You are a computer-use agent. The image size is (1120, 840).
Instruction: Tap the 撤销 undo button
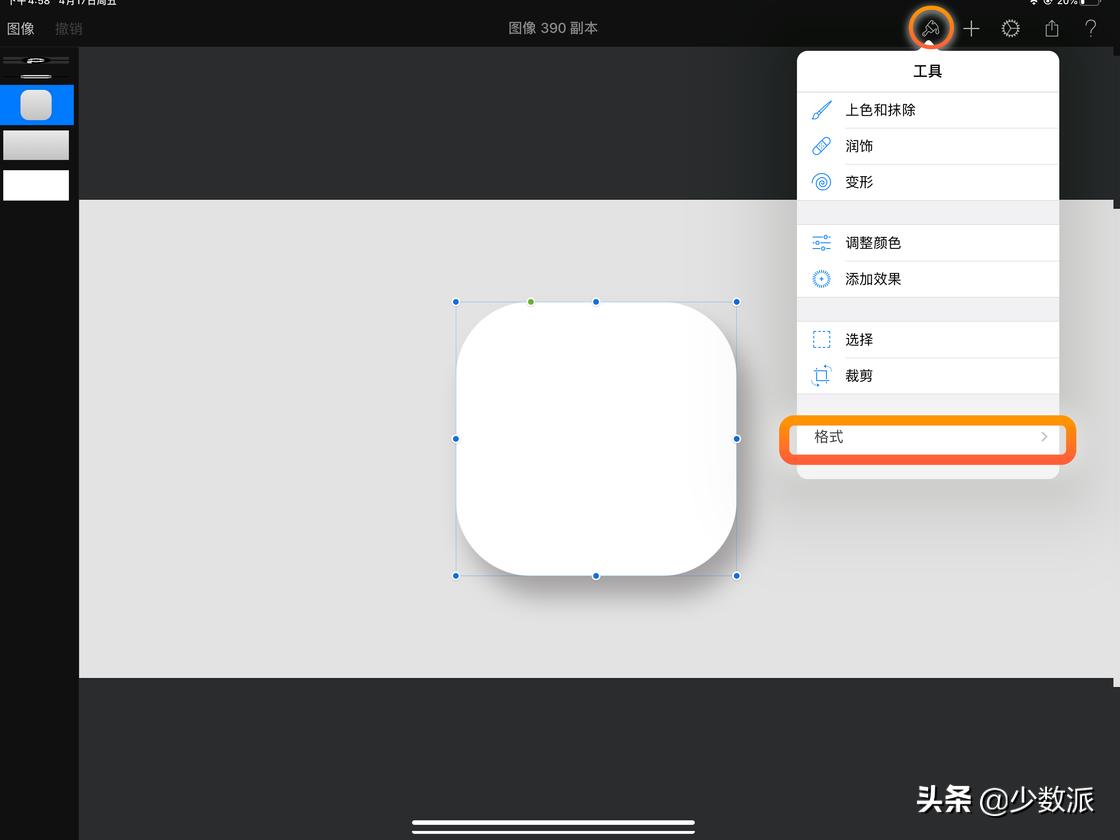[69, 29]
